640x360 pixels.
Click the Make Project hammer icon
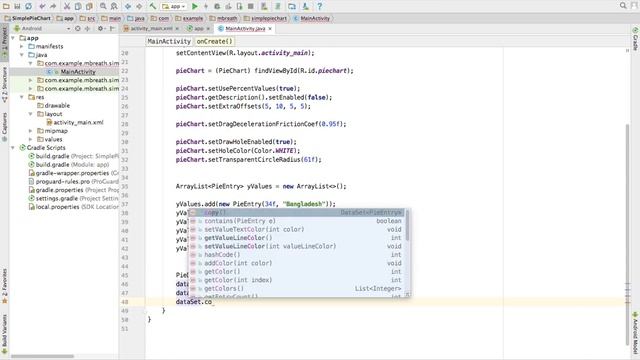pyautogui.click(x=153, y=6)
